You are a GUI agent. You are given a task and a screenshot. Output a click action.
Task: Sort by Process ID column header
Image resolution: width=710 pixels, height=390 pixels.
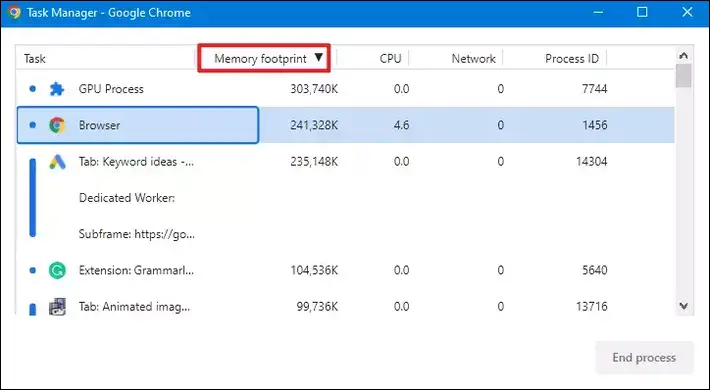tap(572, 58)
